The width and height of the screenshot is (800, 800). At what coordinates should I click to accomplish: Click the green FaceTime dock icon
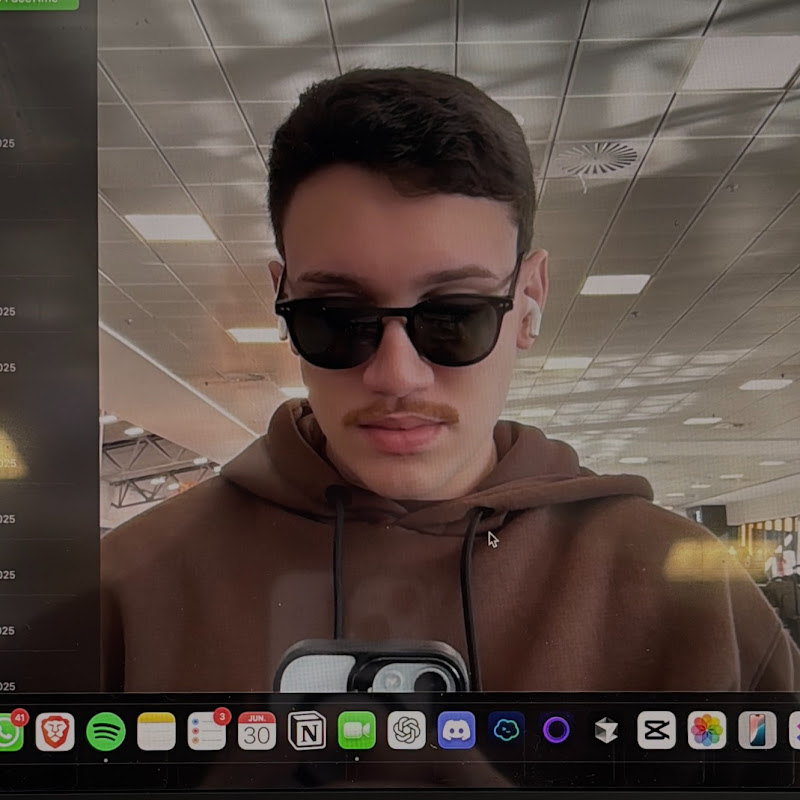tap(357, 731)
